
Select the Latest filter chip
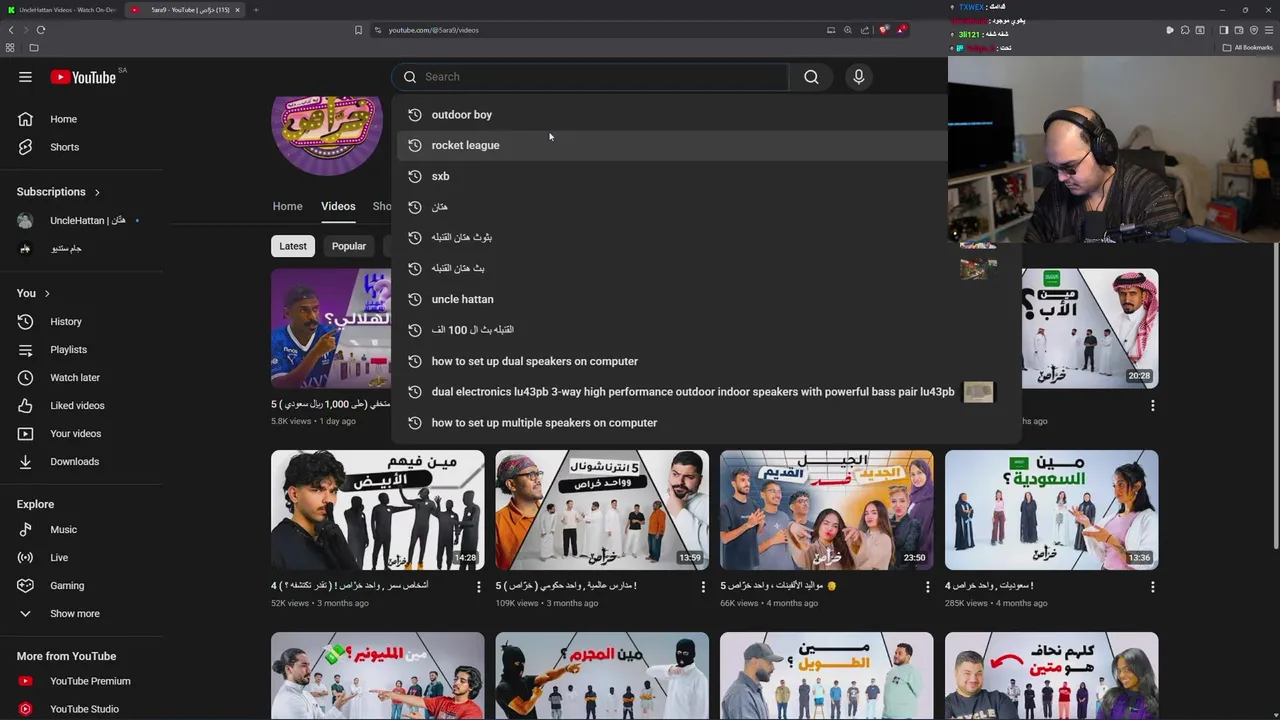[293, 246]
